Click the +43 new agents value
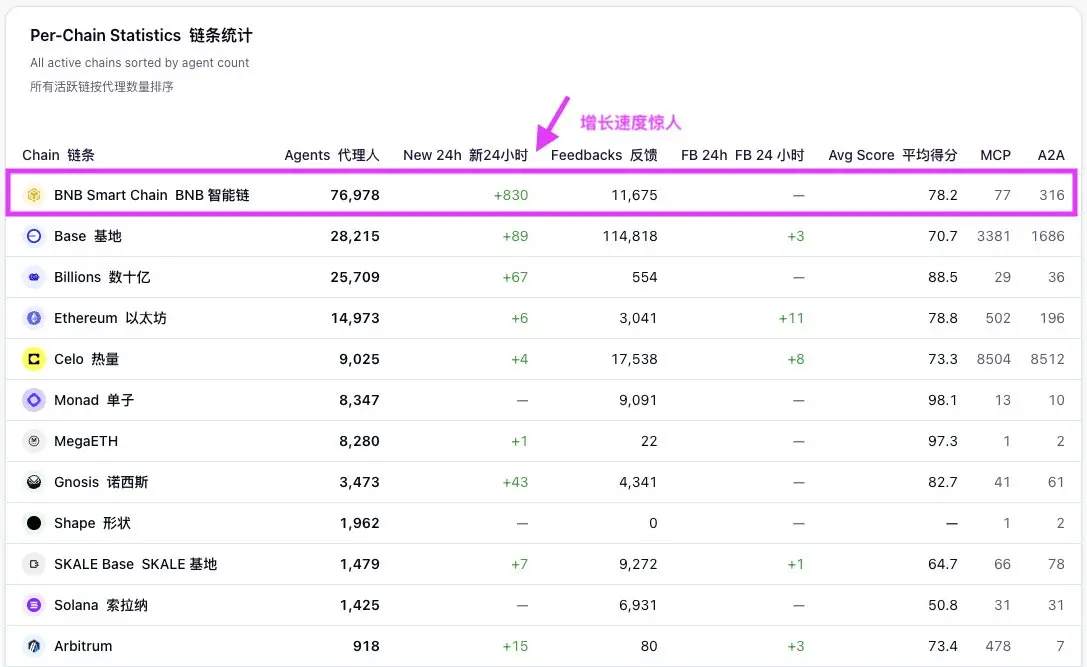Image resolution: width=1087 pixels, height=667 pixels. coord(515,482)
